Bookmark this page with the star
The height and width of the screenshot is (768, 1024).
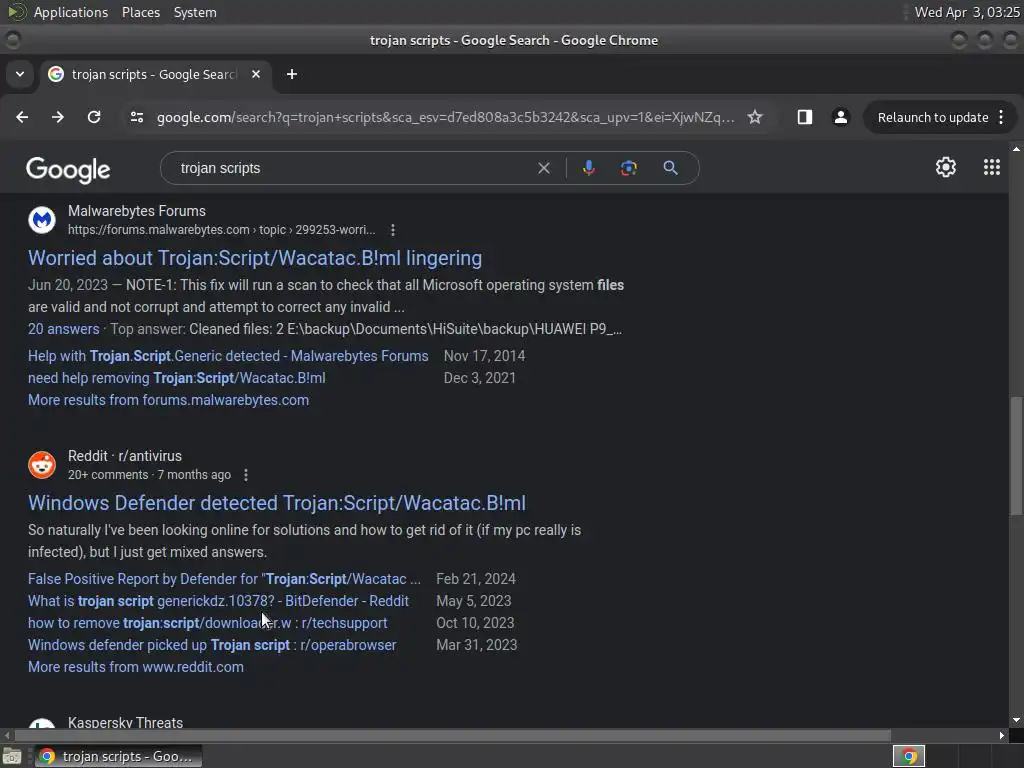[x=755, y=117]
